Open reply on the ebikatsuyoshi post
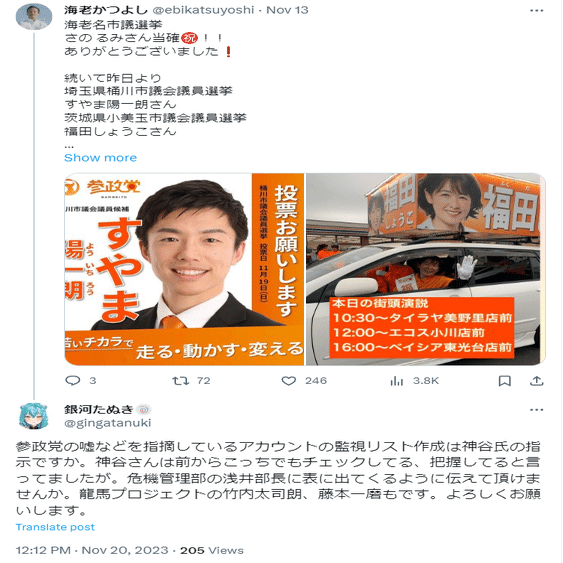This screenshot has width=563, height=563. tap(81, 381)
